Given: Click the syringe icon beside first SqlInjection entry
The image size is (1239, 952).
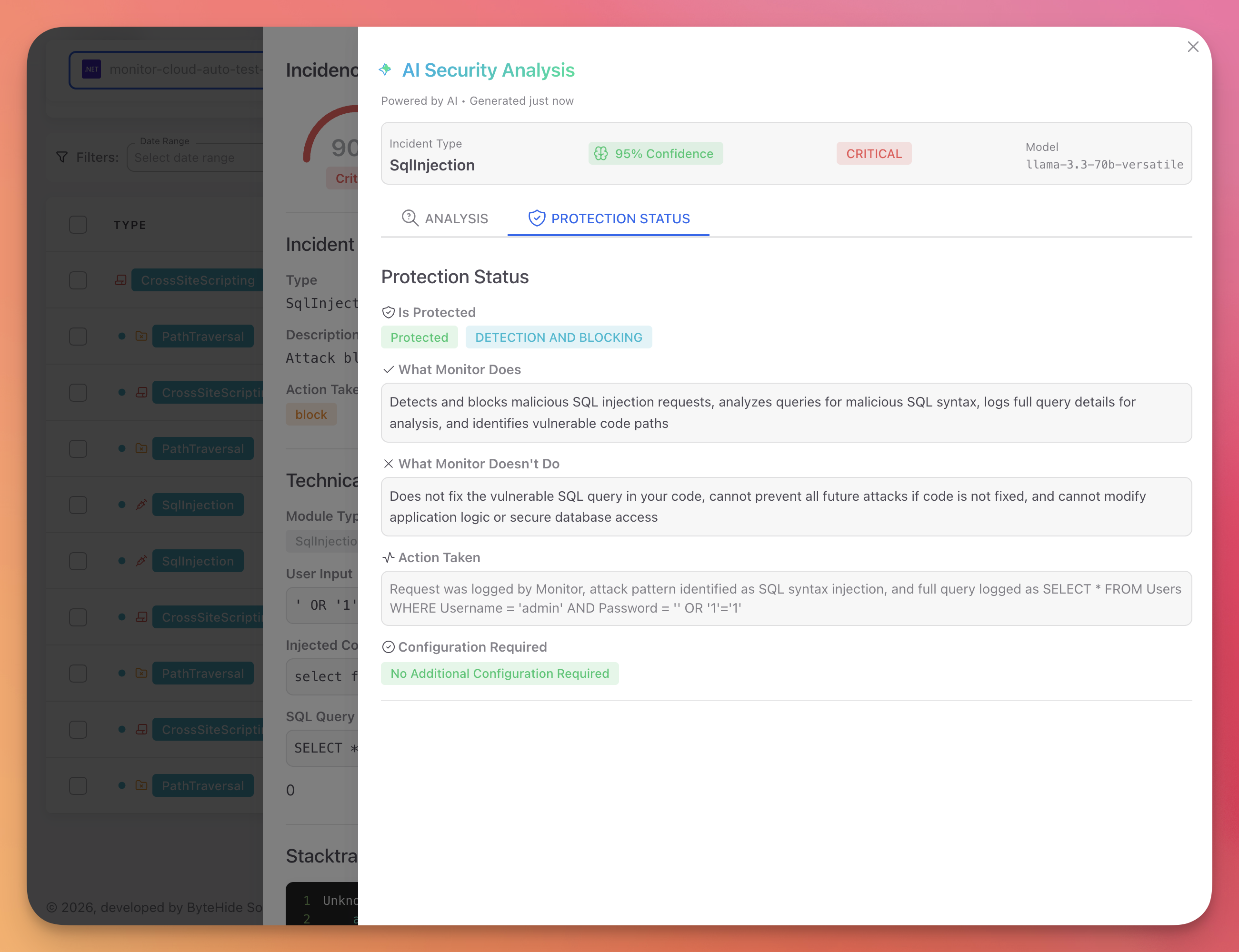Looking at the screenshot, I should [142, 505].
